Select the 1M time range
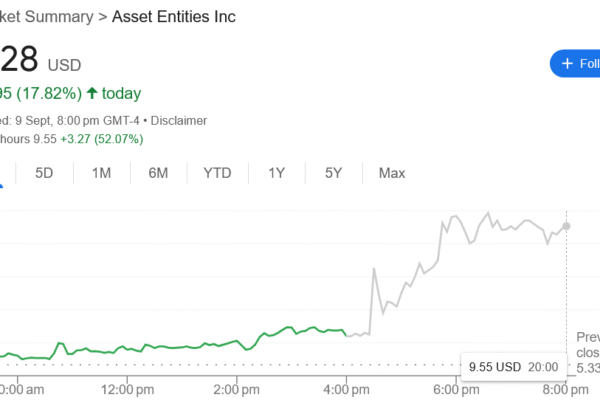Viewport: 600px width, 400px height. [101, 173]
